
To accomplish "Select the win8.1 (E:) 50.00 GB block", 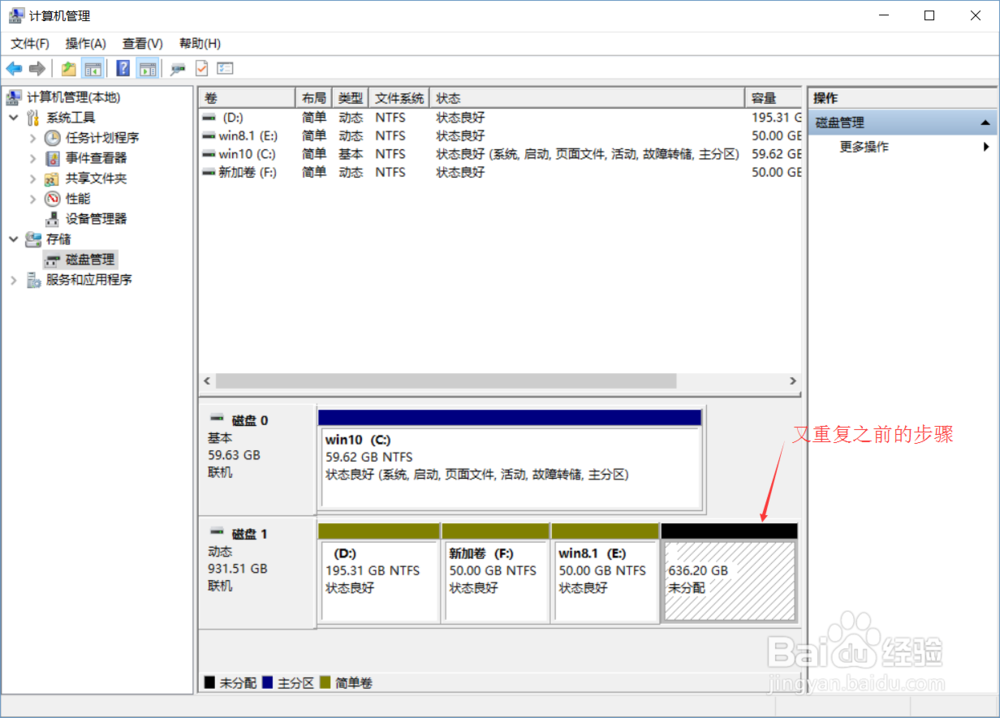I will click(x=605, y=573).
